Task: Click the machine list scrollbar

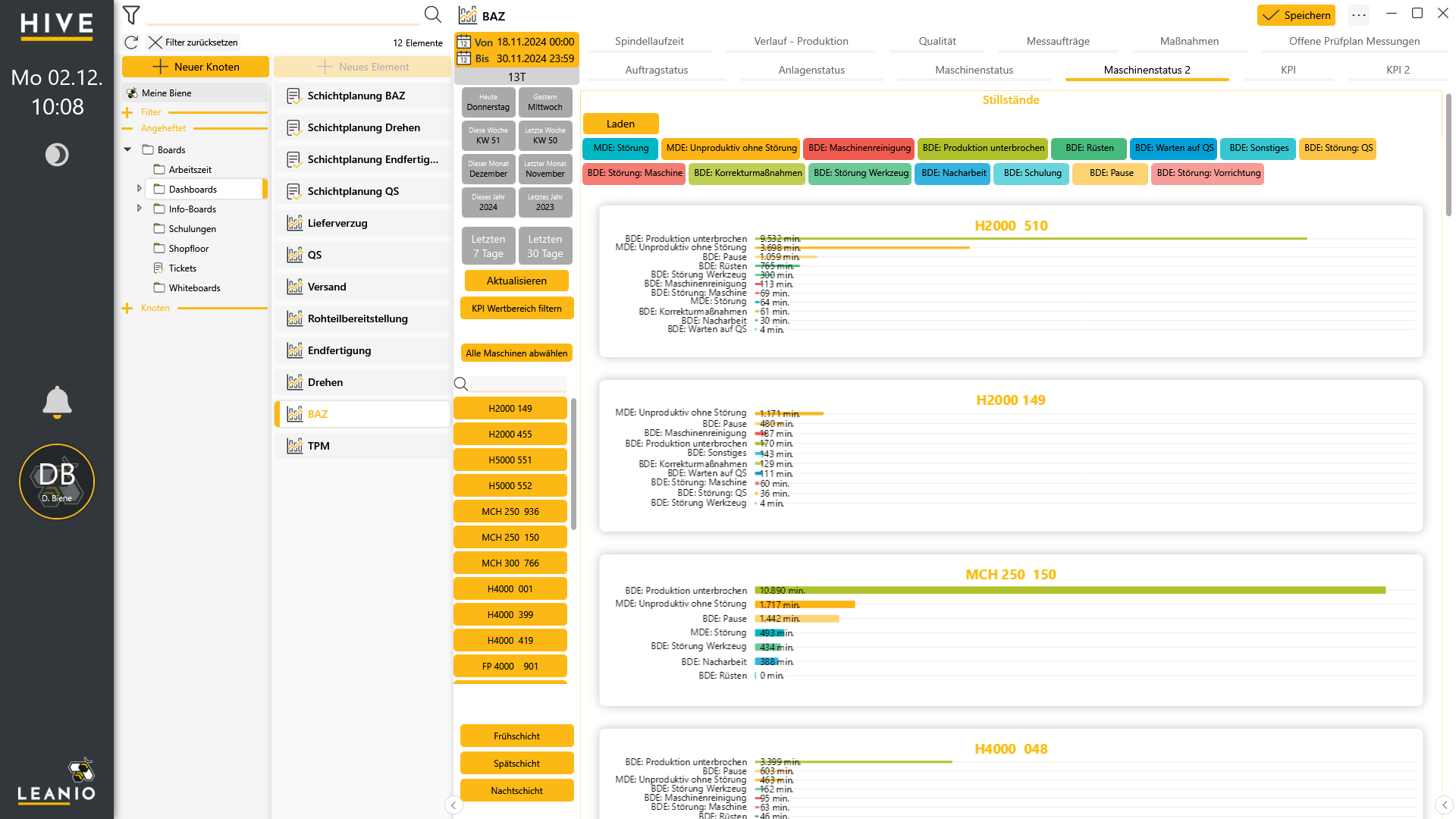Action: (574, 463)
